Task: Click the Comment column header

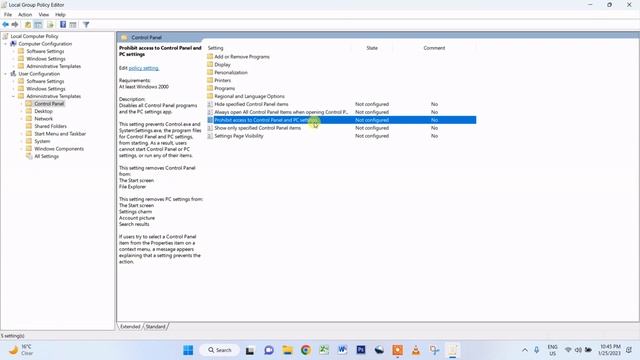Action: [x=434, y=48]
